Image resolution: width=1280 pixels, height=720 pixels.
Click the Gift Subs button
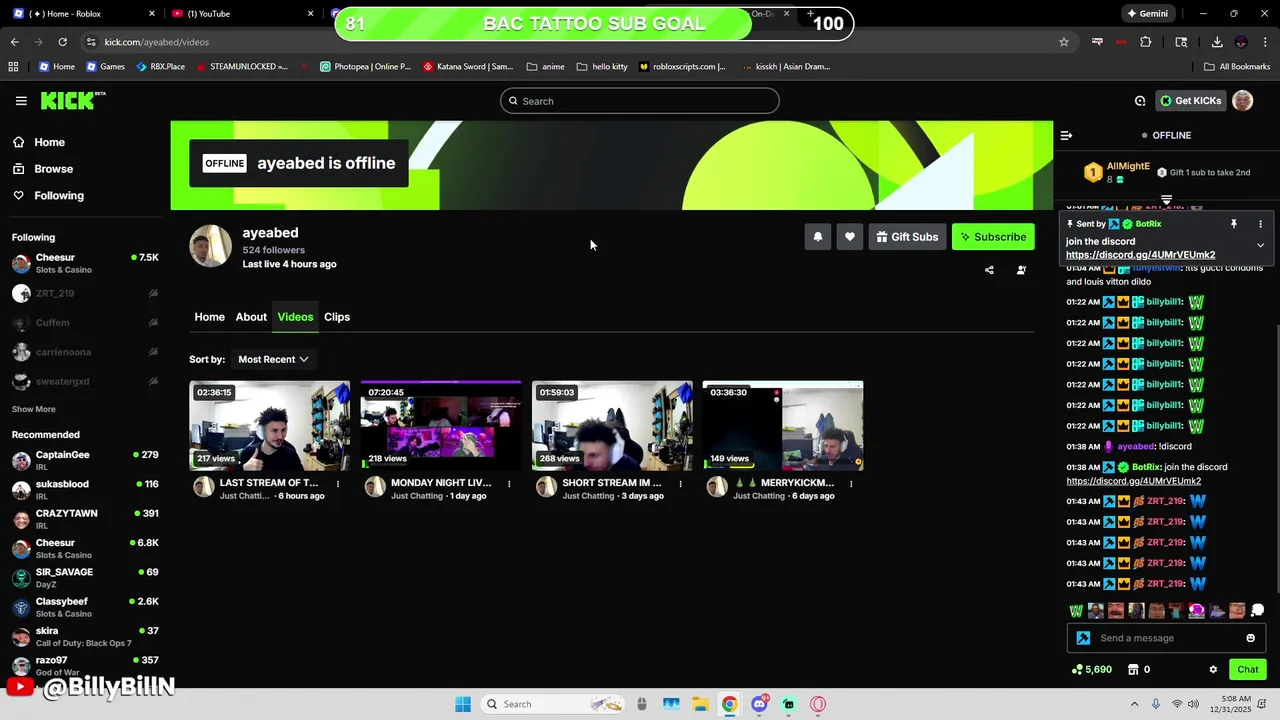click(x=907, y=237)
